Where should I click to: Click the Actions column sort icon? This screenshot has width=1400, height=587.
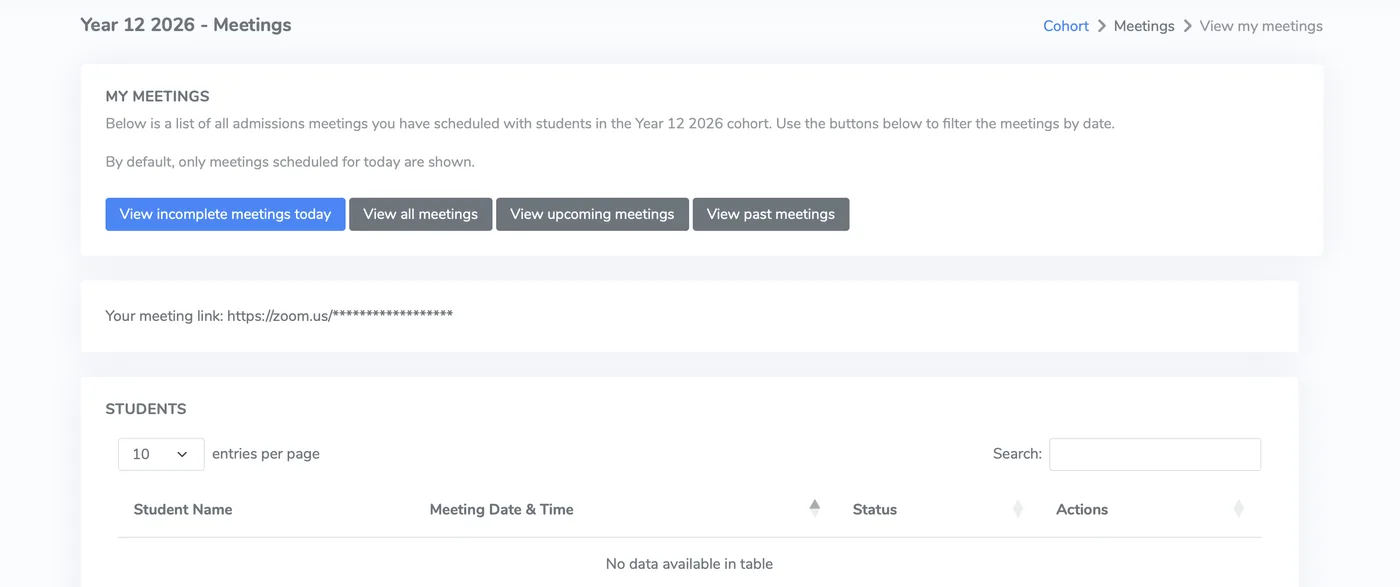(x=1238, y=508)
